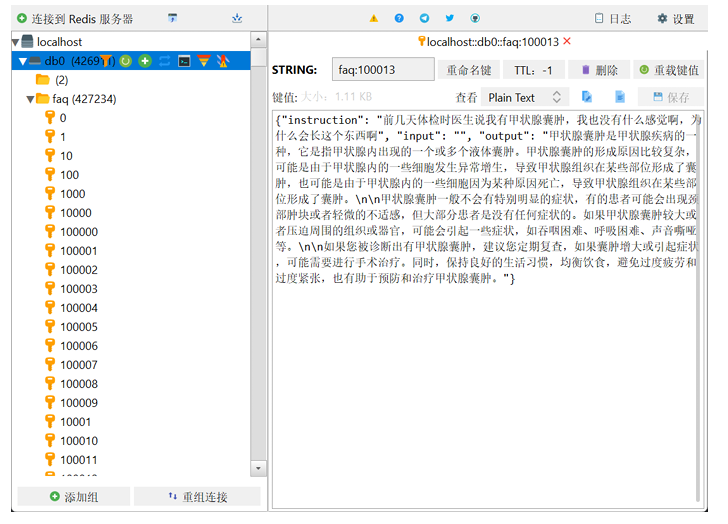Reload db0 keys with green refresh icon

pyautogui.click(x=126, y=61)
